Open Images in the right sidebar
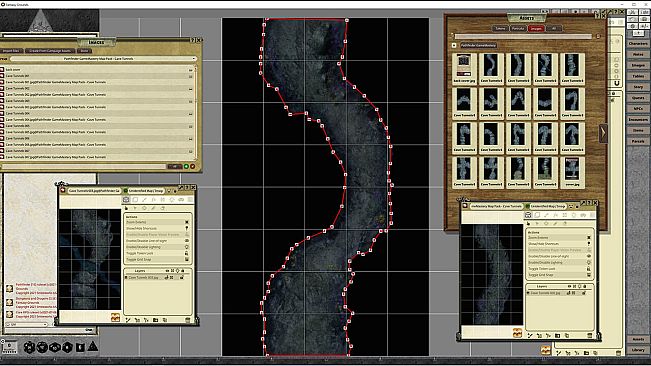The width and height of the screenshot is (651, 366). 638,65
